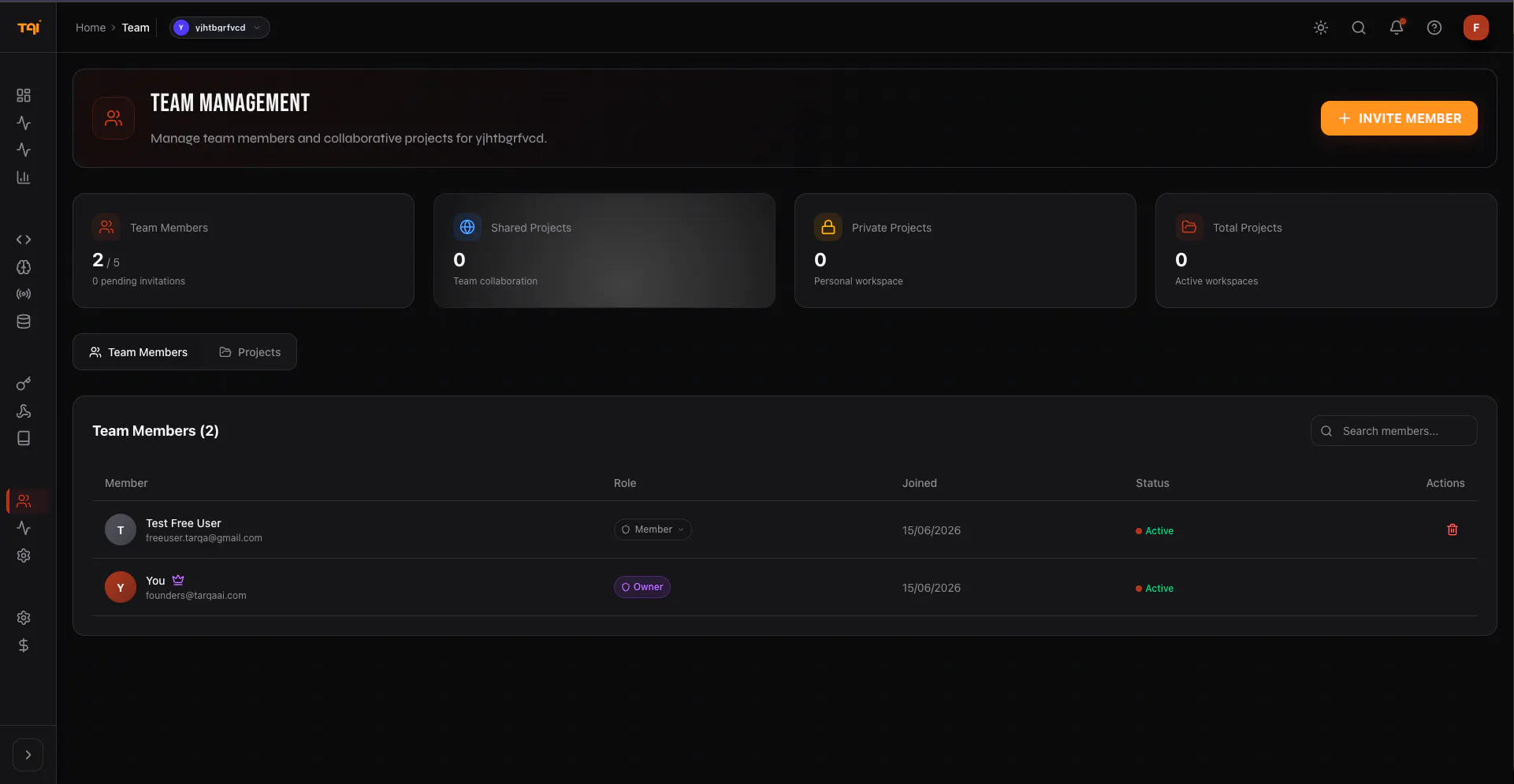Delete Test Free User with trash icon
Screen dimensions: 1514x784
click(x=1453, y=529)
